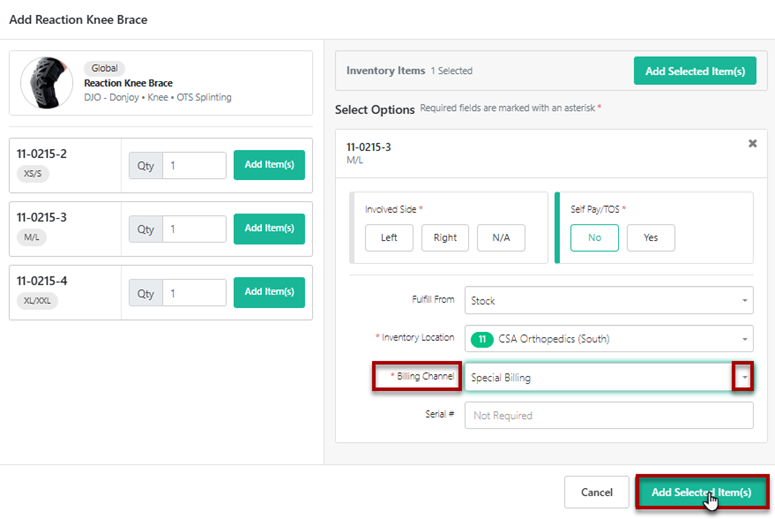775x519 pixels.
Task: Click the Serial # input field
Action: (608, 415)
